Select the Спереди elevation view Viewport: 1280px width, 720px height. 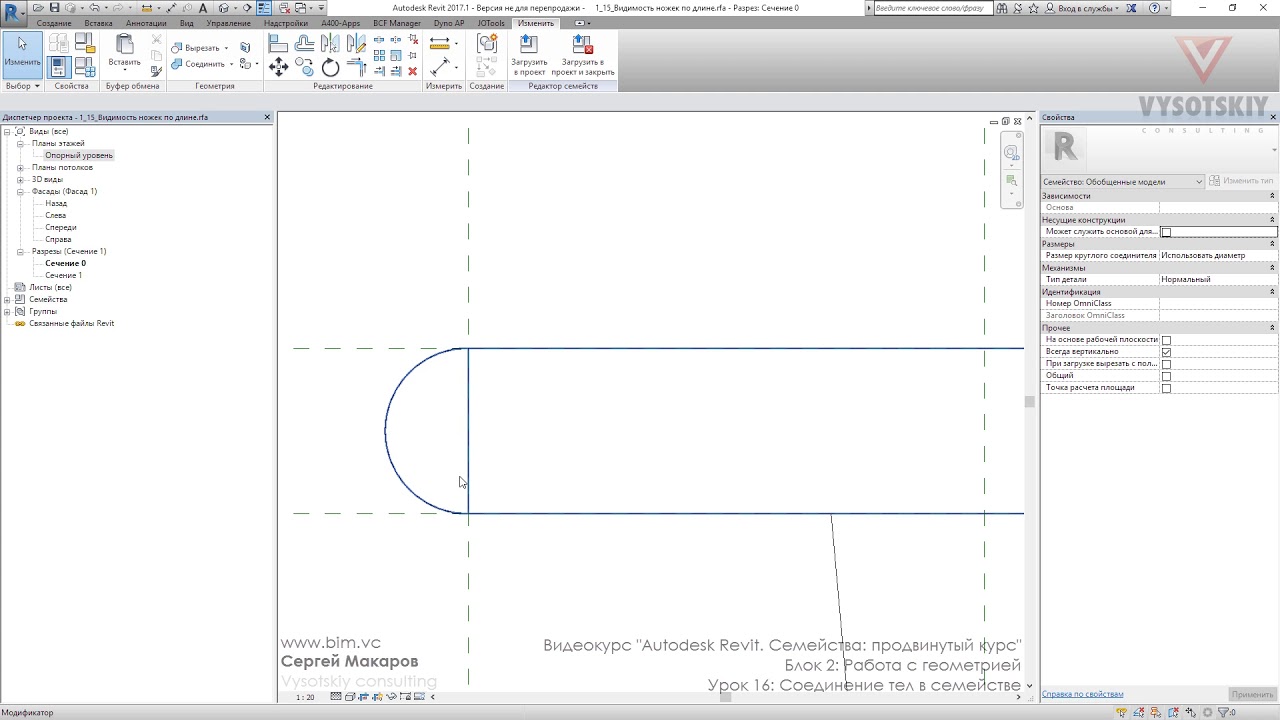pos(60,228)
